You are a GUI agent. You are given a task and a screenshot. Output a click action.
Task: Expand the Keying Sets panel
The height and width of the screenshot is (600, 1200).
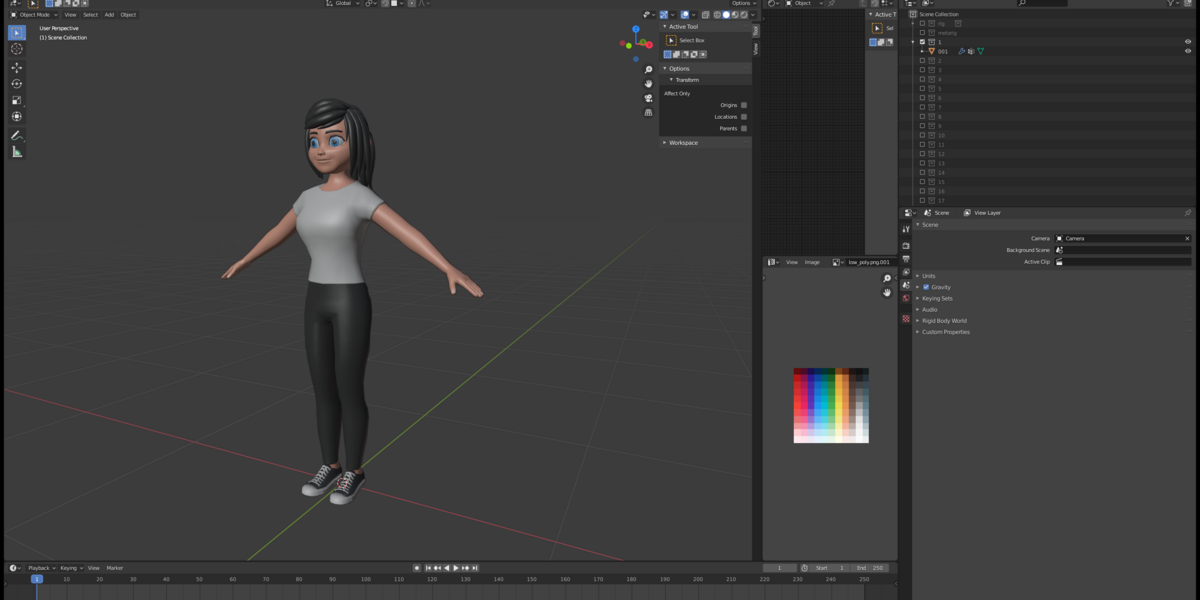937,298
